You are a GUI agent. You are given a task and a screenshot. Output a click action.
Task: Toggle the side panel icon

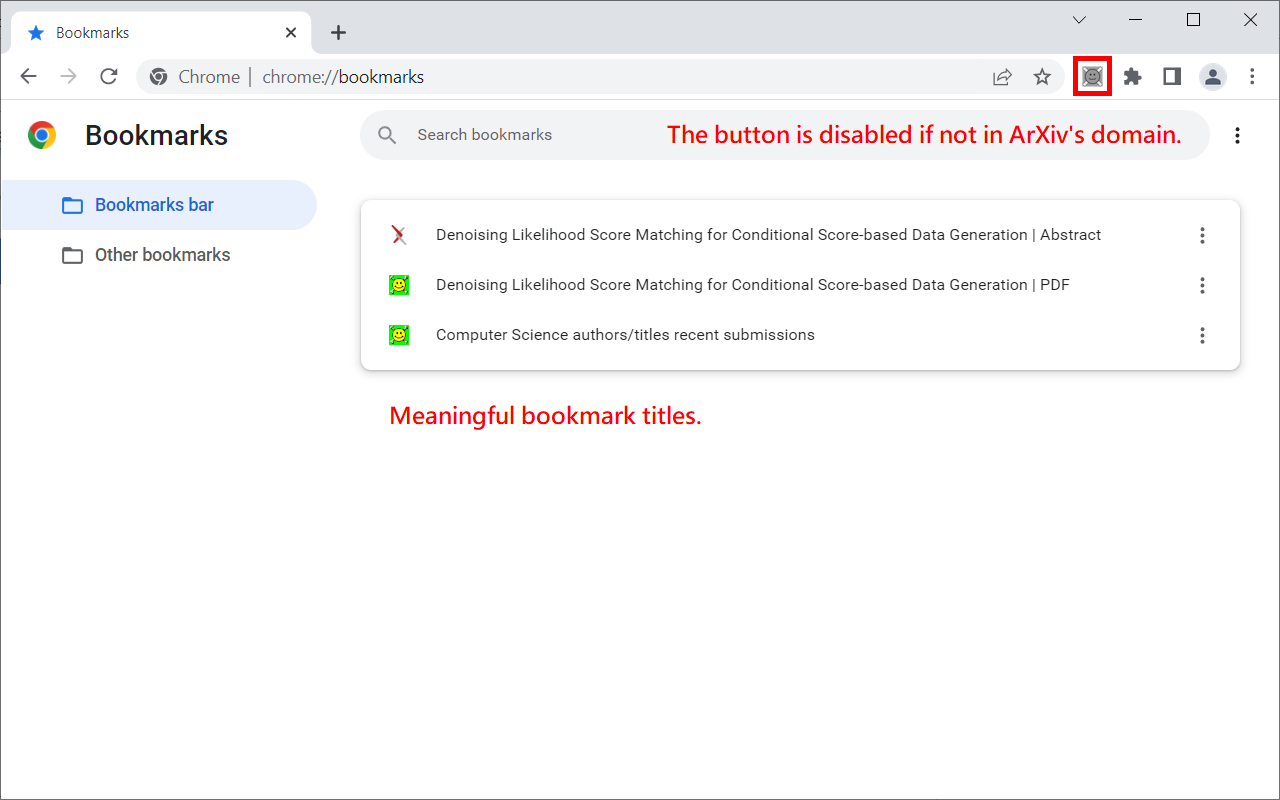pos(1172,77)
